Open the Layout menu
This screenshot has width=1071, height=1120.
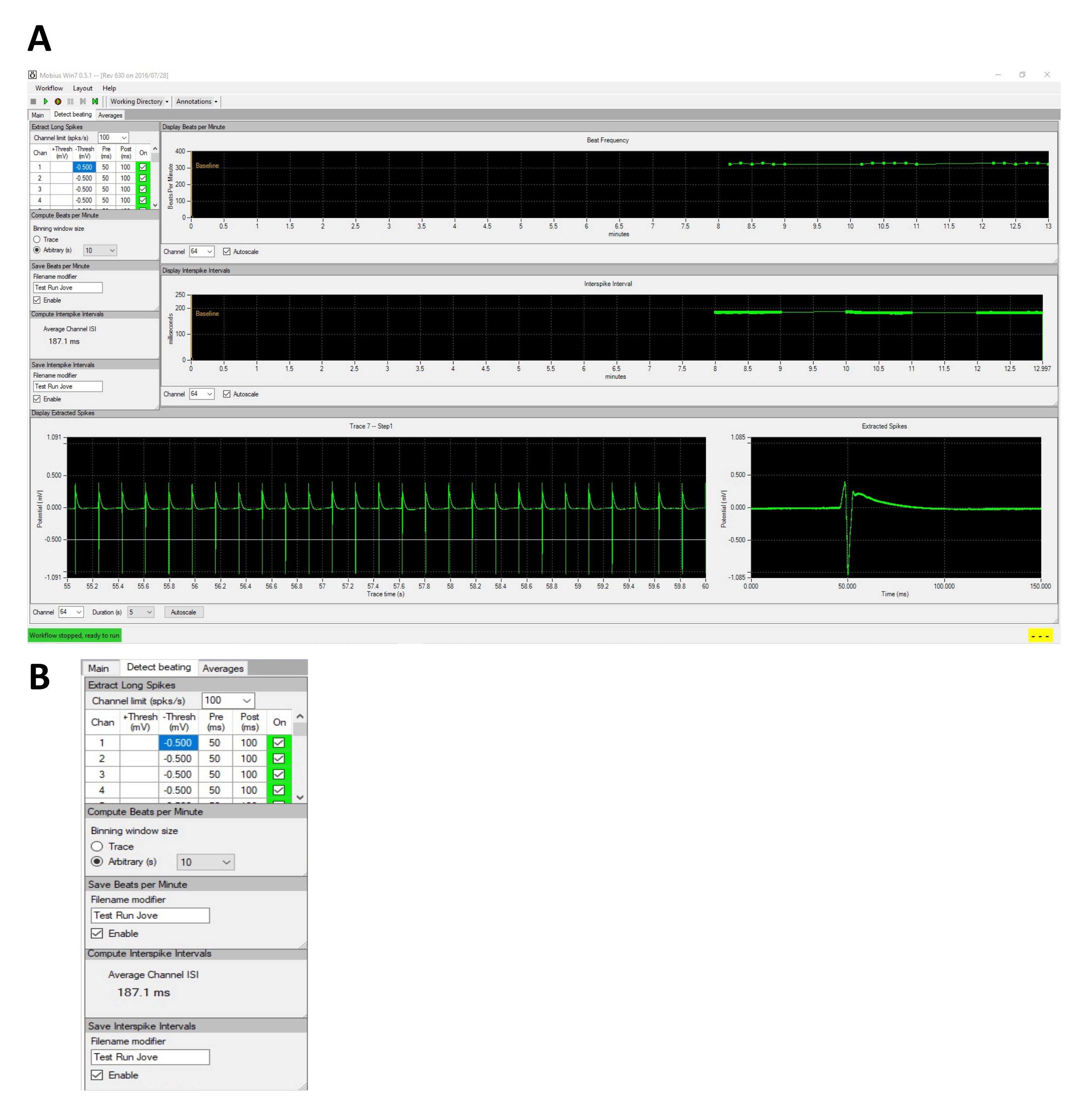pos(82,88)
